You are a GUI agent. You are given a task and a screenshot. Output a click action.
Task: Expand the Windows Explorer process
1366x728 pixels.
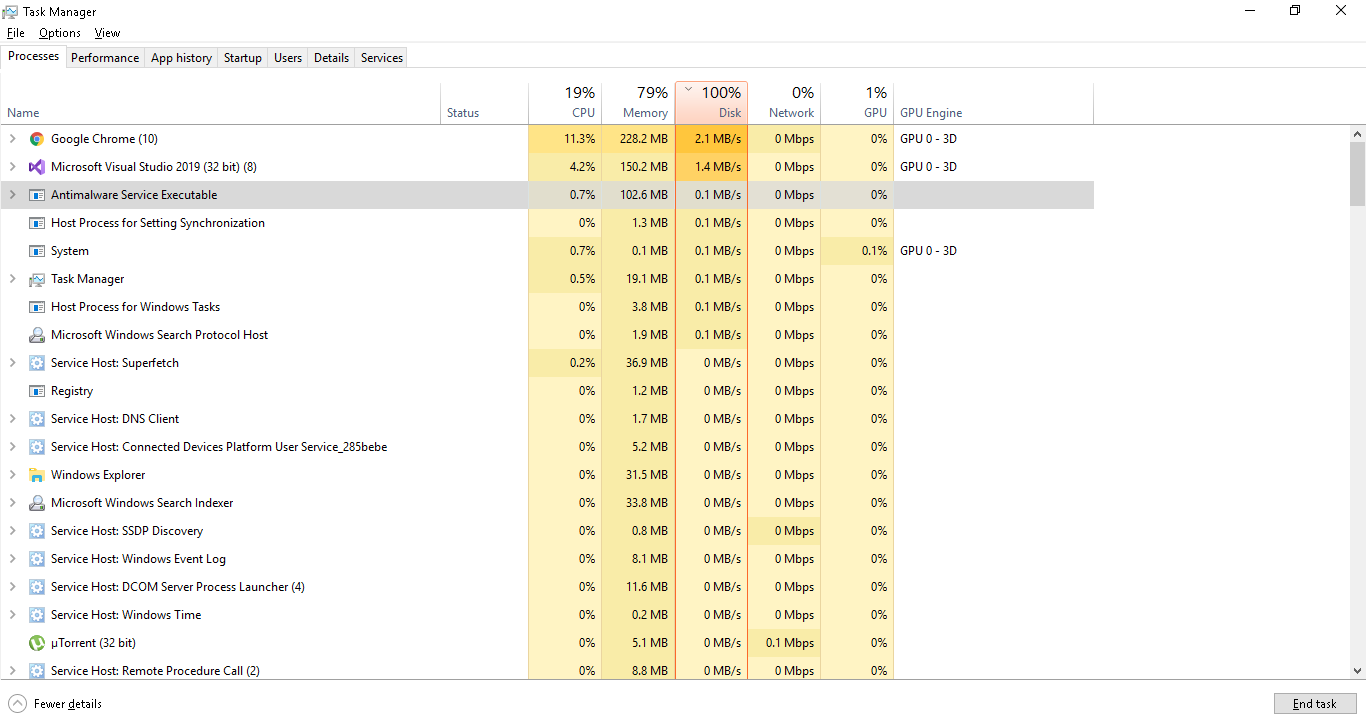(12, 475)
